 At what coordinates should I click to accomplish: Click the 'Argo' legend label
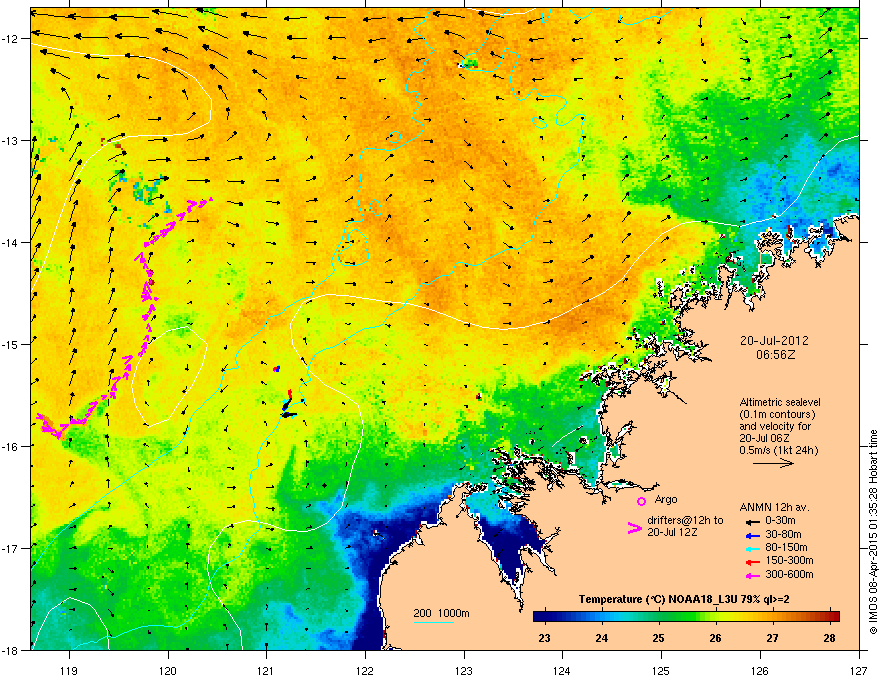(x=666, y=499)
